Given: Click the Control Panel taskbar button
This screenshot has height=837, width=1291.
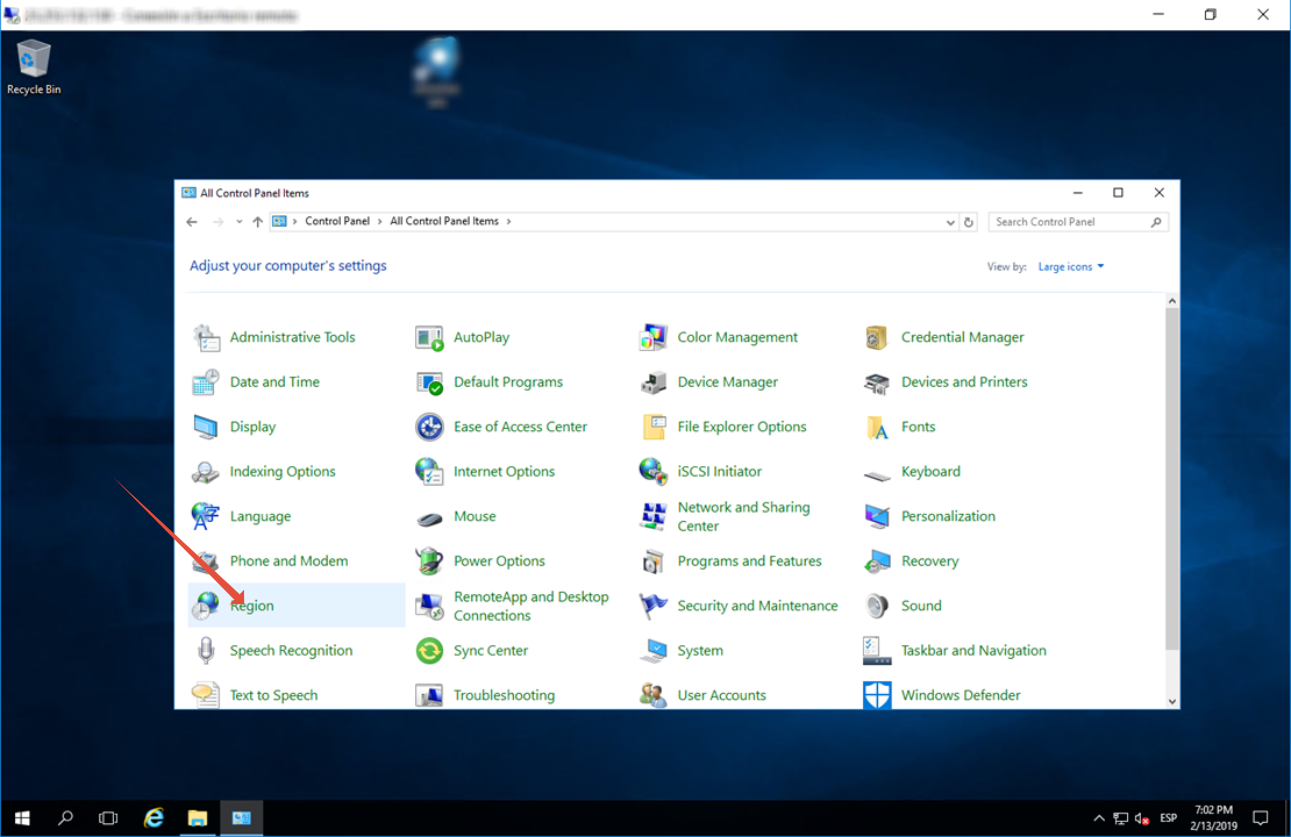Looking at the screenshot, I should [x=241, y=818].
